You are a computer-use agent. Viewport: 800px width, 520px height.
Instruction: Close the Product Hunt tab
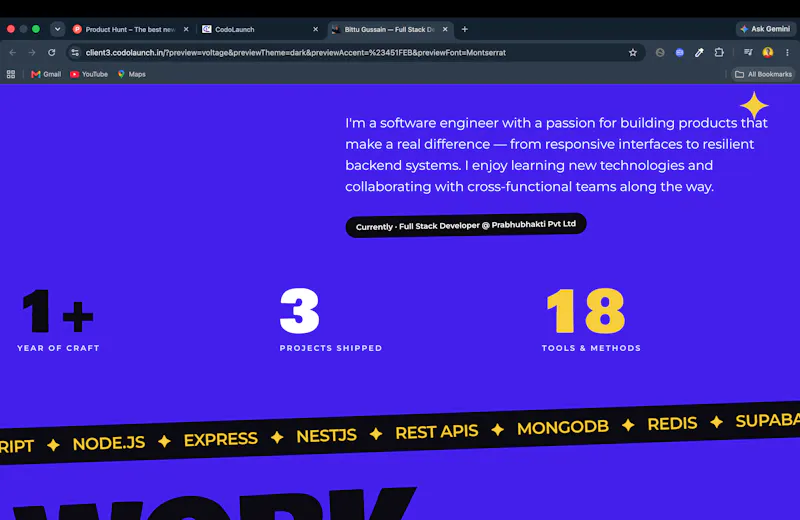point(186,30)
